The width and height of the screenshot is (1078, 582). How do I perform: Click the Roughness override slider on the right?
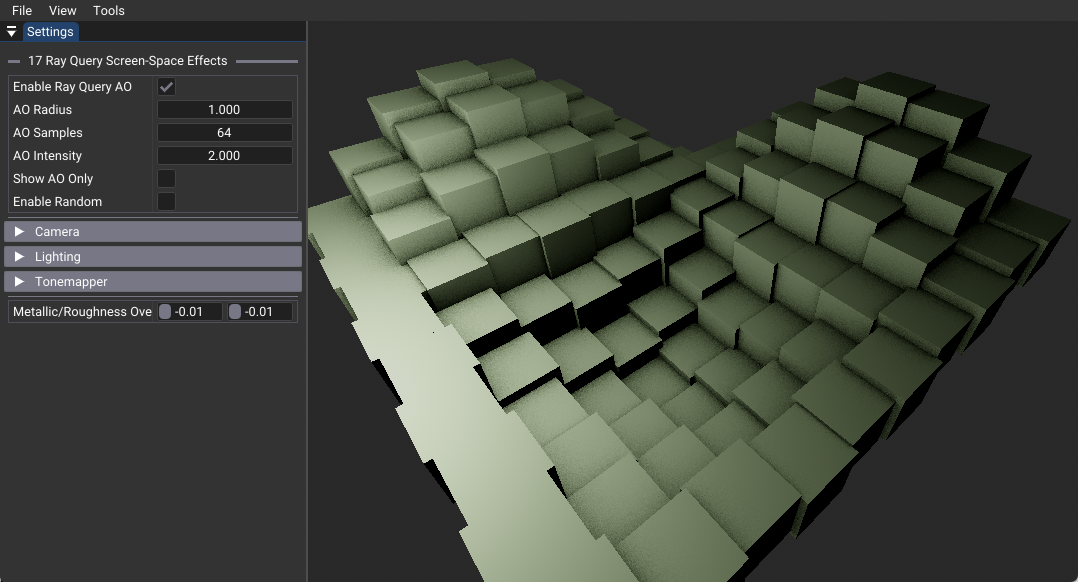(x=260, y=312)
